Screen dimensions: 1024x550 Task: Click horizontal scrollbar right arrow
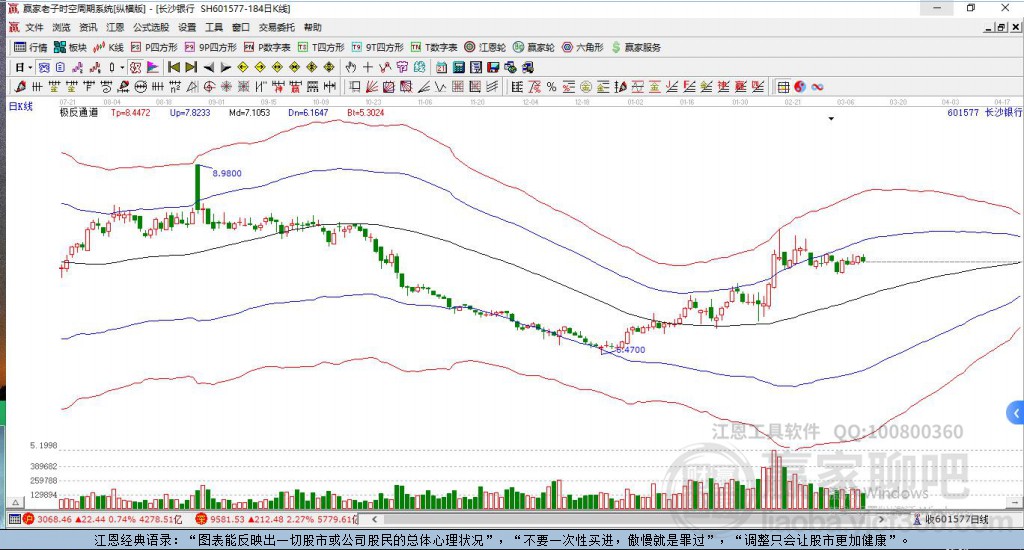coord(881,519)
